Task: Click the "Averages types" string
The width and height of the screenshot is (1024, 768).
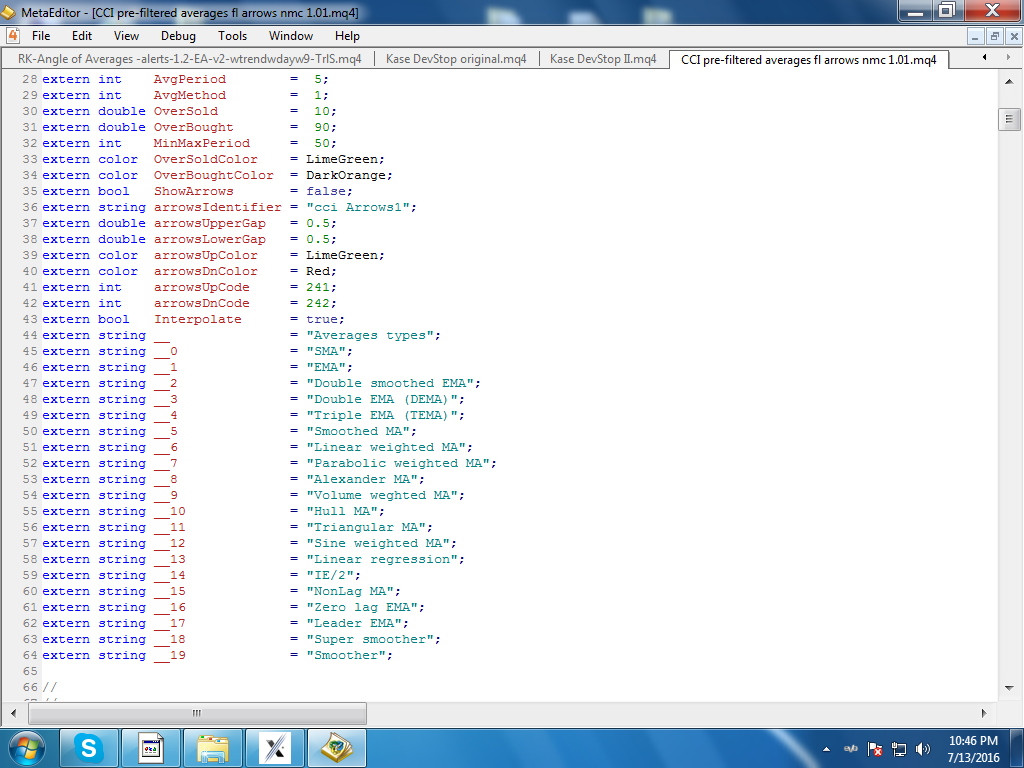Action: click(370, 335)
